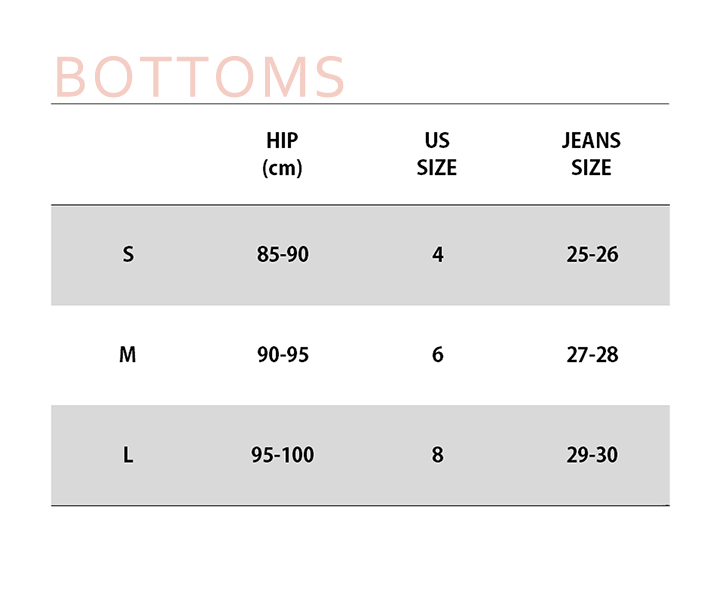Click the M size row label
The image size is (718, 600).
pyautogui.click(x=127, y=355)
